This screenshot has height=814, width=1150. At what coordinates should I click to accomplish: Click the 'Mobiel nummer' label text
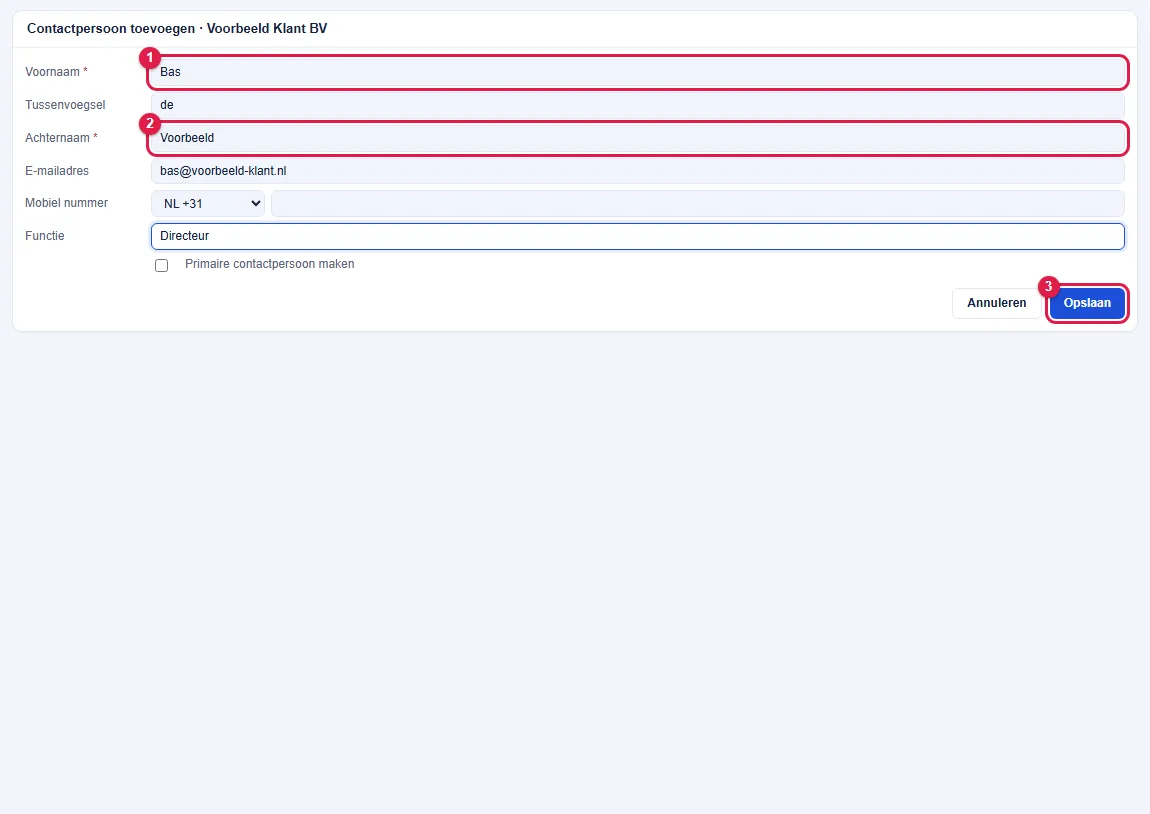pos(67,203)
